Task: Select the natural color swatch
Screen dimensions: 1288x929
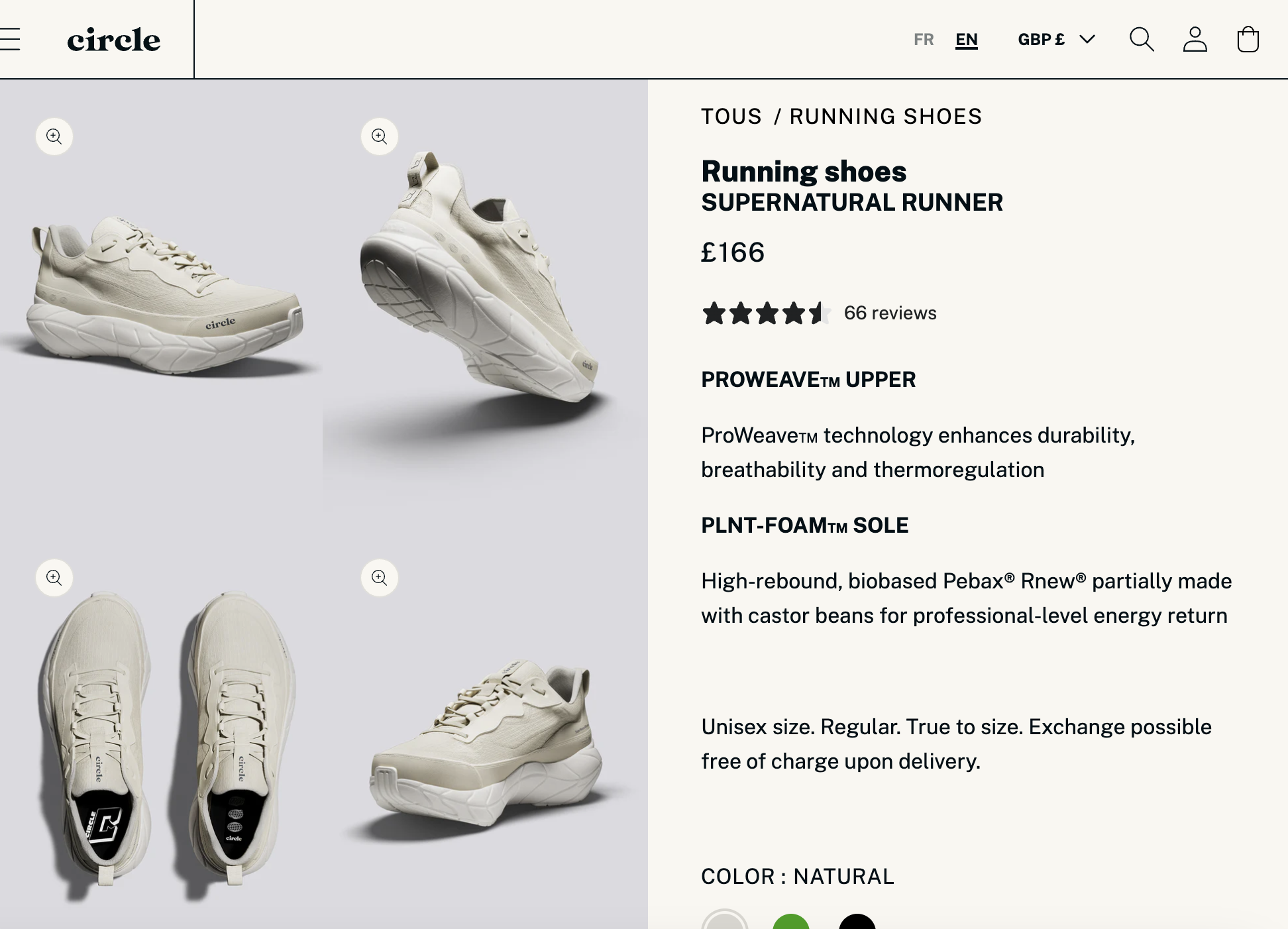Action: point(725,920)
